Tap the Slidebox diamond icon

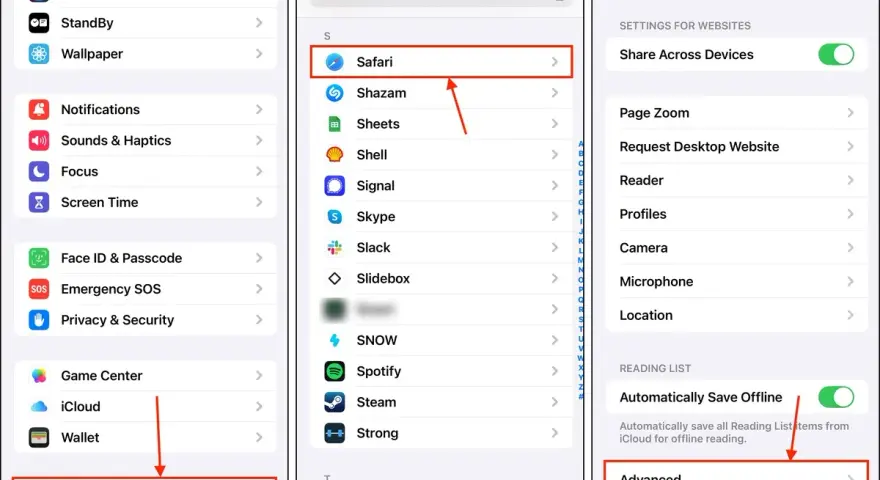coord(334,278)
